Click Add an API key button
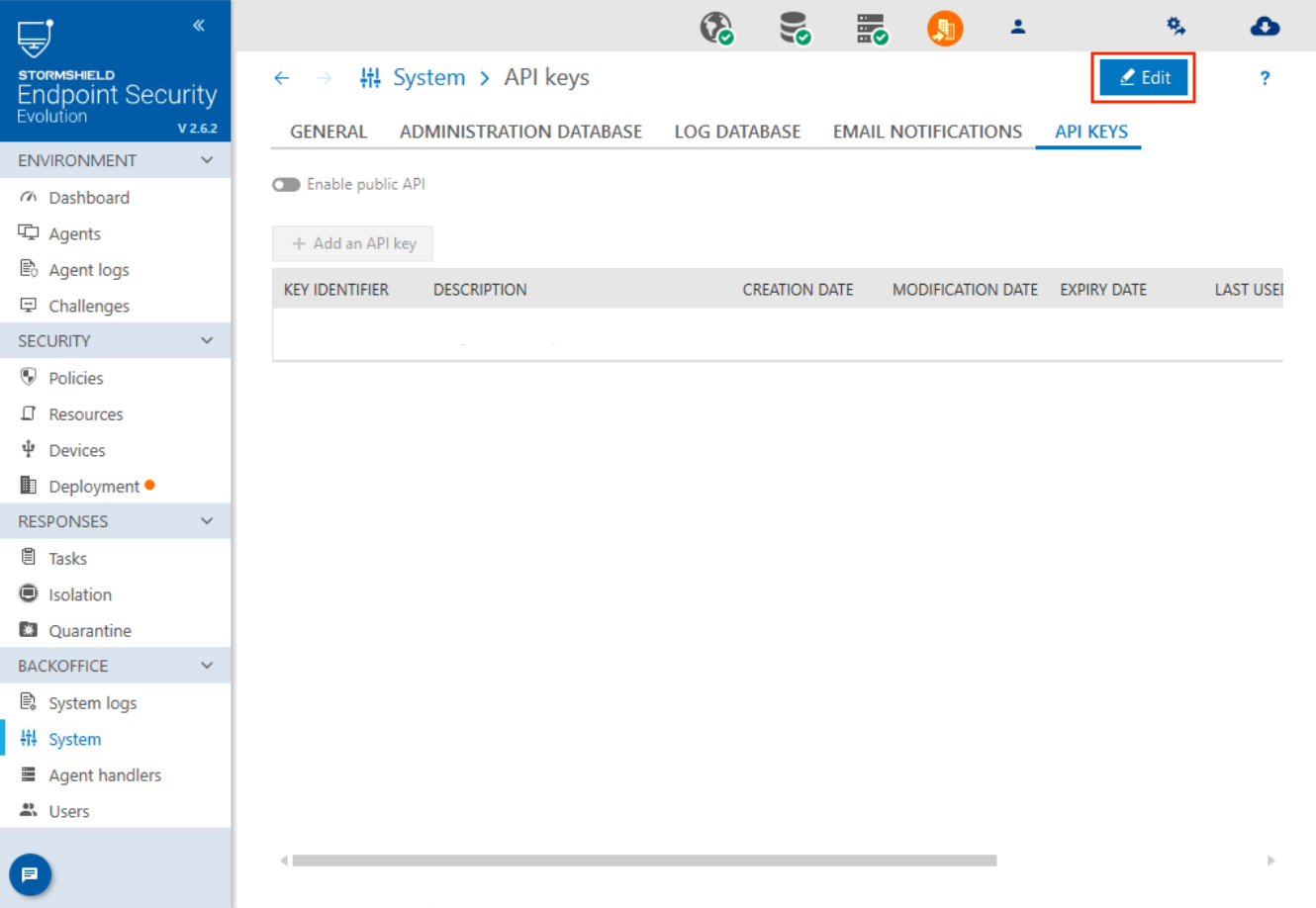Image resolution: width=1316 pixels, height=908 pixels. [x=353, y=243]
